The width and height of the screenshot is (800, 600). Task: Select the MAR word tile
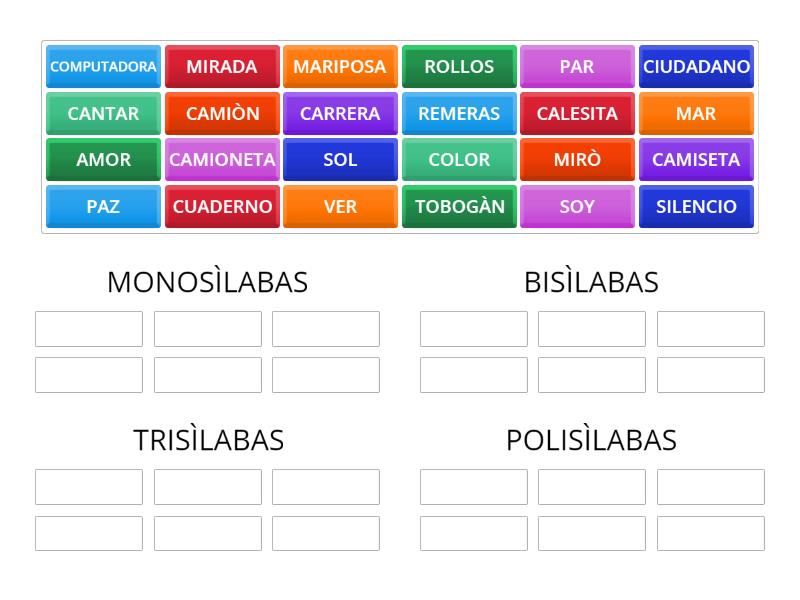point(696,113)
